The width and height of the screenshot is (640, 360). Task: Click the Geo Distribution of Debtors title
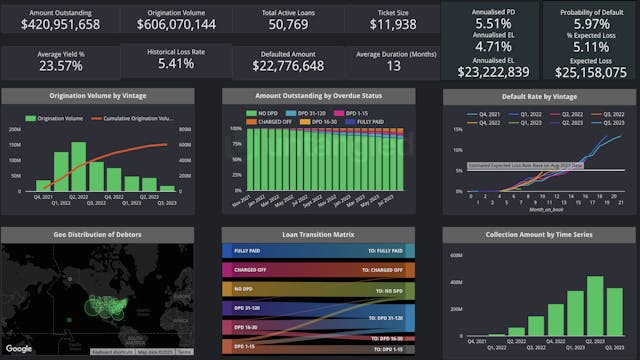click(x=97, y=235)
